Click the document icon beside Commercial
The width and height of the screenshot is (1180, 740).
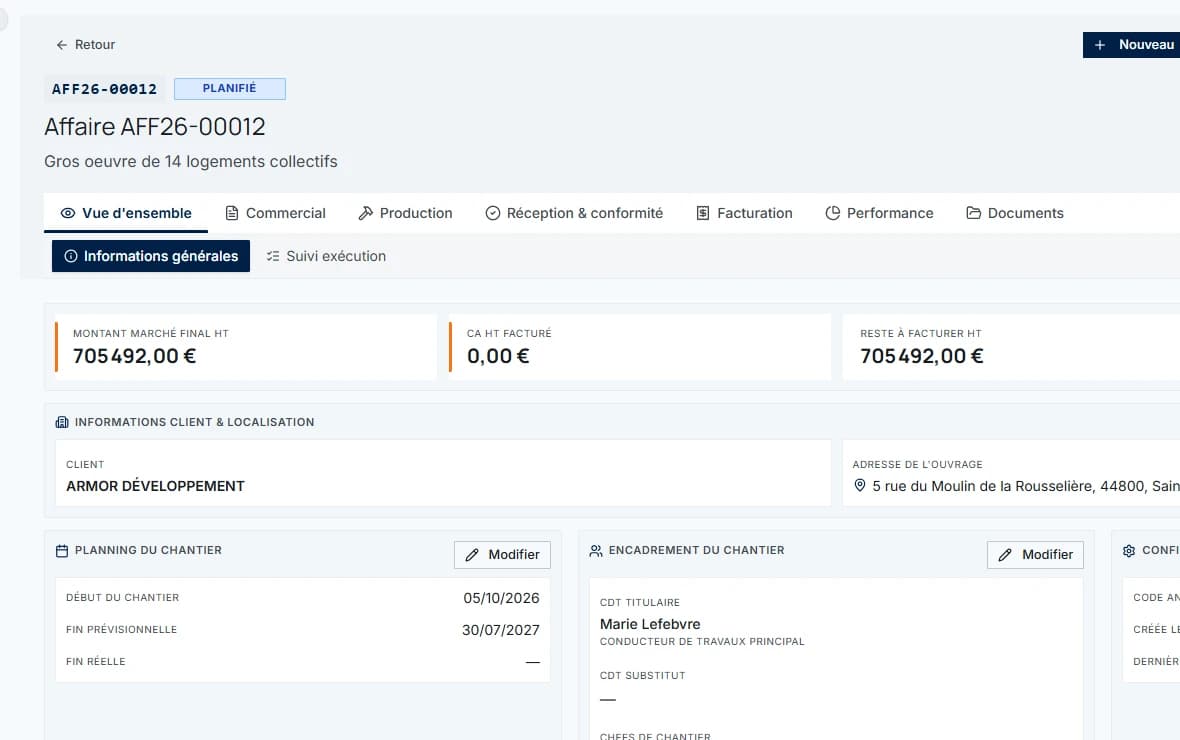(232, 213)
